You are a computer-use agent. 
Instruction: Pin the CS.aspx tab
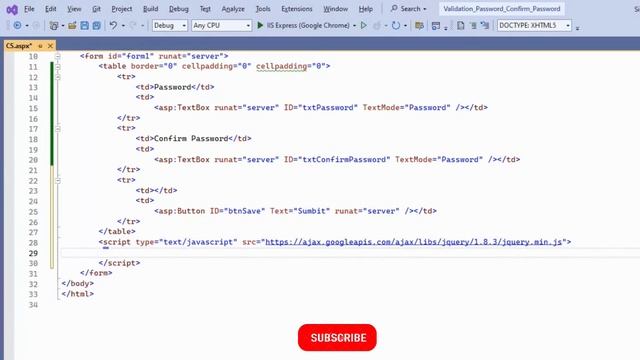40,46
